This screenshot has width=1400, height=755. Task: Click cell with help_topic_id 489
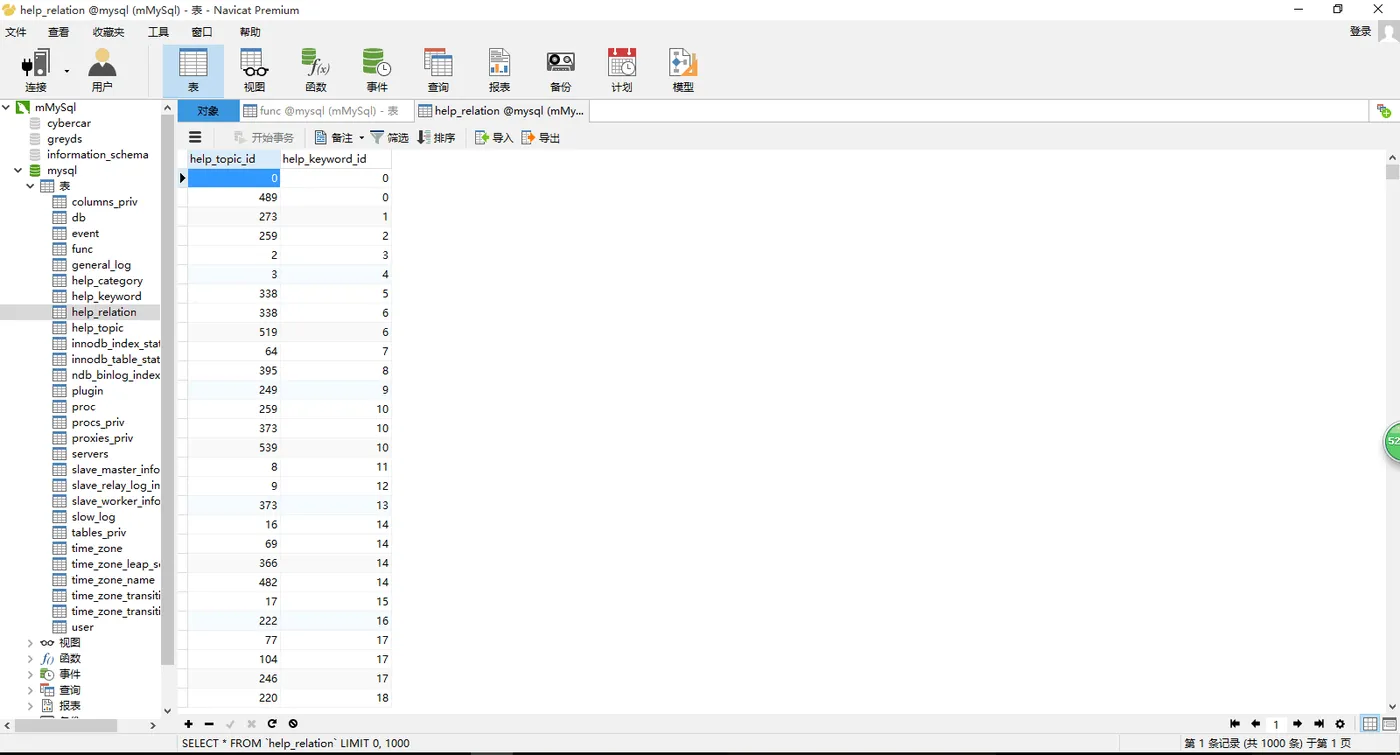click(x=233, y=198)
